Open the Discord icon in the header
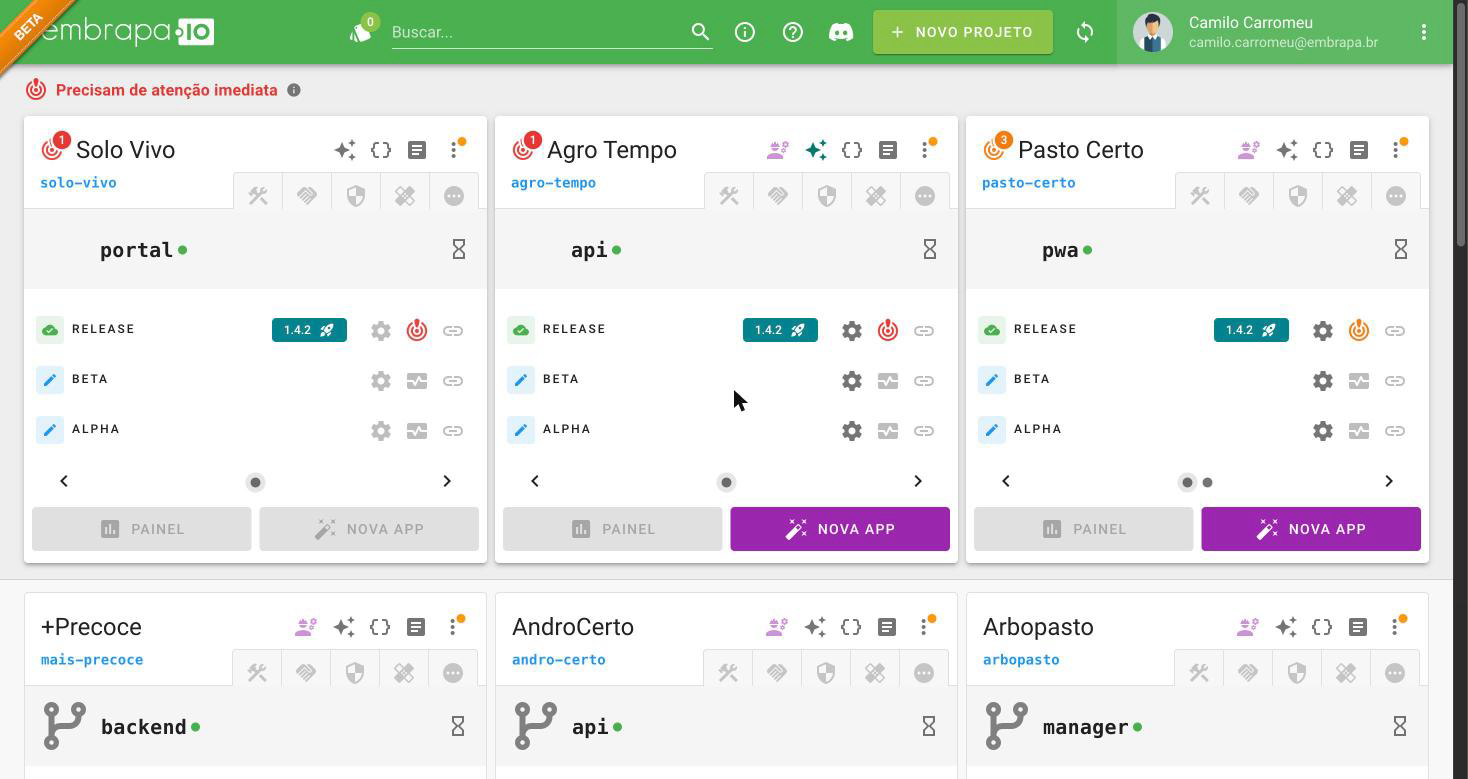The image size is (1468, 779). pos(841,32)
